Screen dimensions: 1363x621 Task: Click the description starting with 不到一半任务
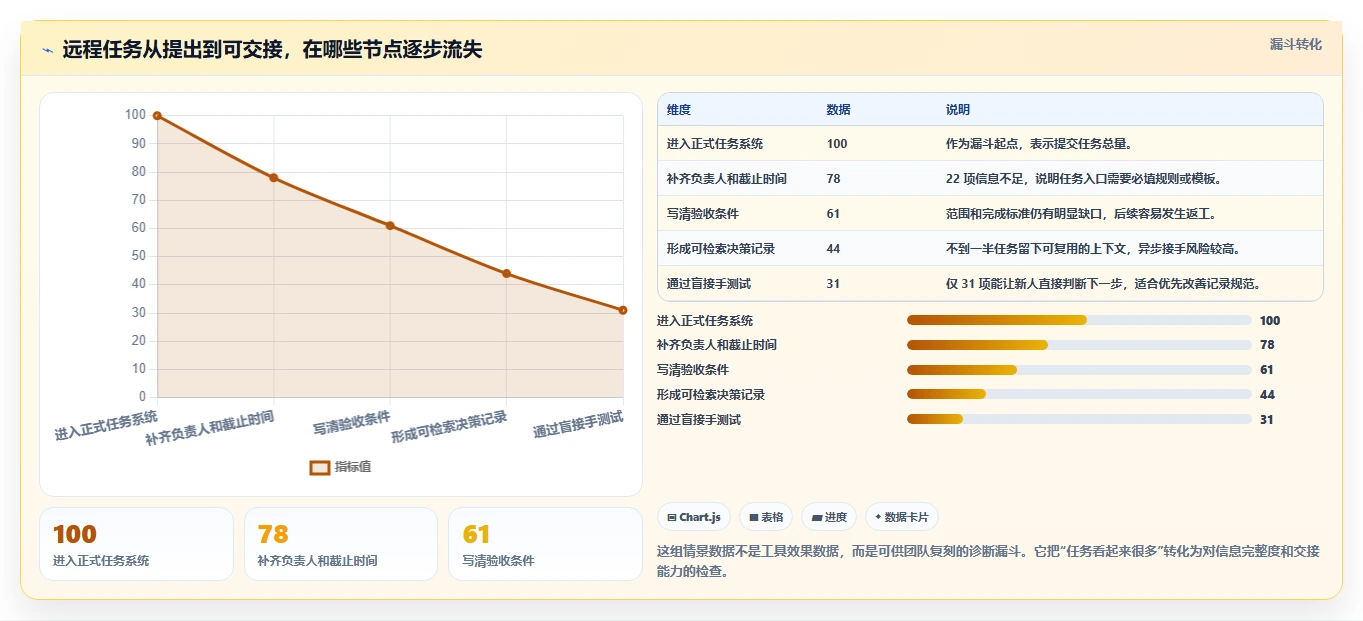click(1093, 249)
